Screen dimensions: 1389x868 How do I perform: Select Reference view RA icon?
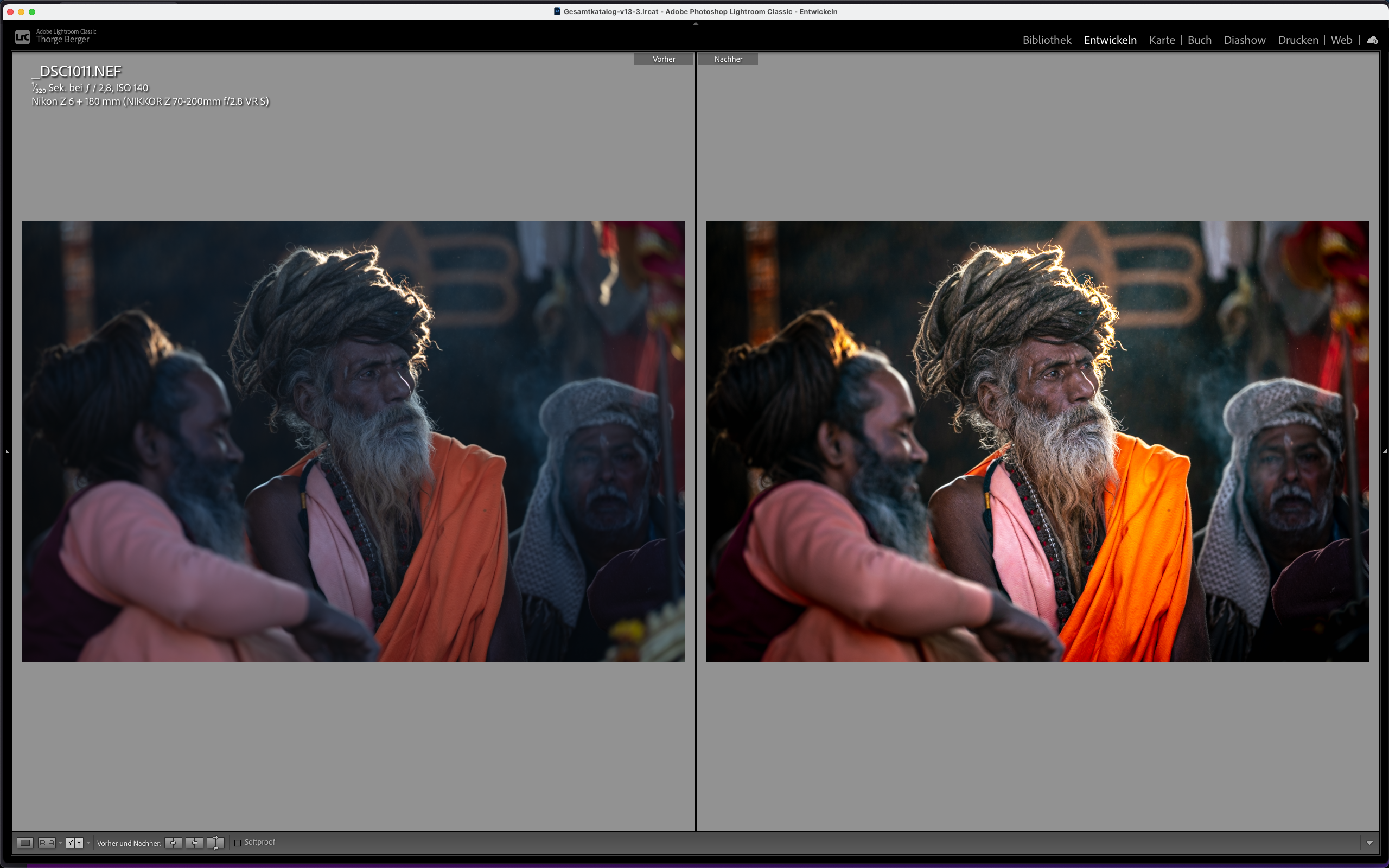point(47,842)
